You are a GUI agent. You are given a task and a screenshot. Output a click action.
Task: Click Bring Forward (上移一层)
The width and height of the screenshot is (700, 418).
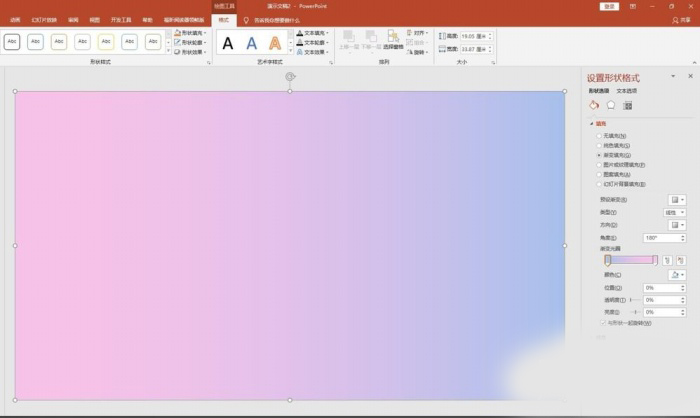click(349, 41)
